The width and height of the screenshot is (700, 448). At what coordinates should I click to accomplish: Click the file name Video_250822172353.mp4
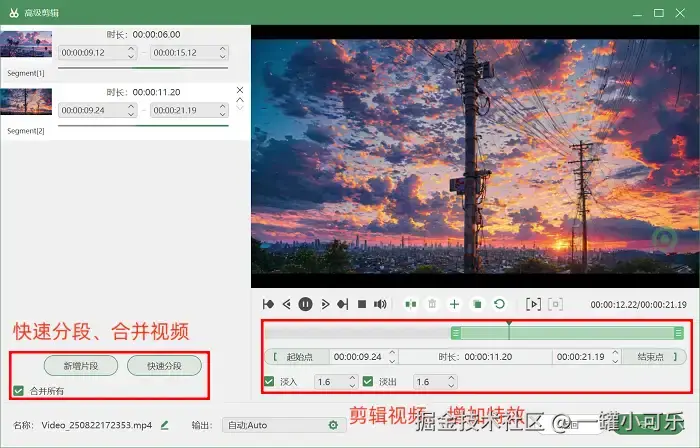97,425
